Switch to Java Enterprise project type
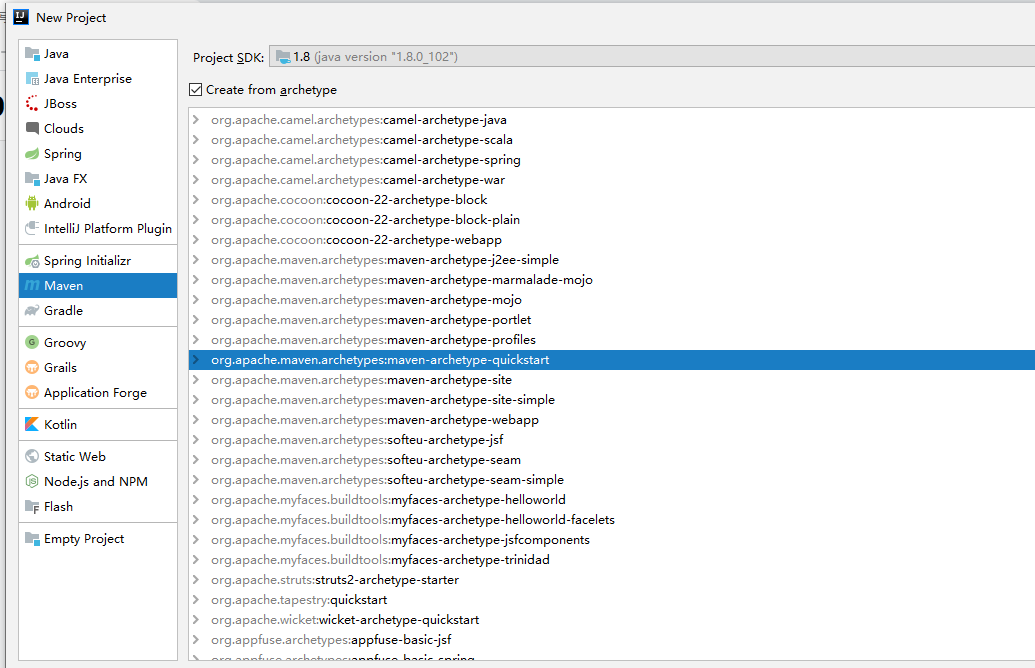Screen dimensions: 1035x668 click(98, 79)
